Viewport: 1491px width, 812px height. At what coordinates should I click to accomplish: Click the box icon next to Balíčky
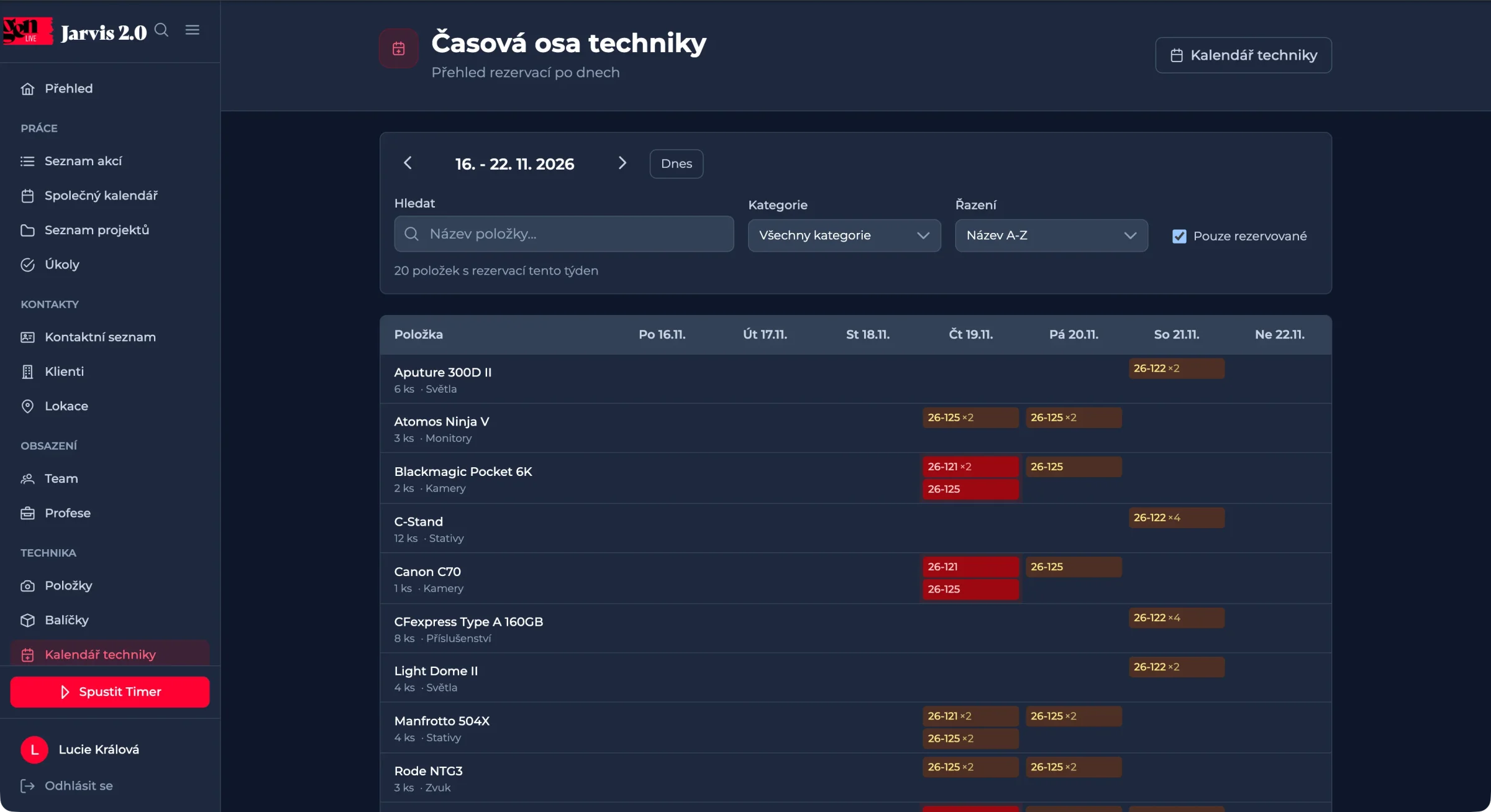click(x=27, y=621)
